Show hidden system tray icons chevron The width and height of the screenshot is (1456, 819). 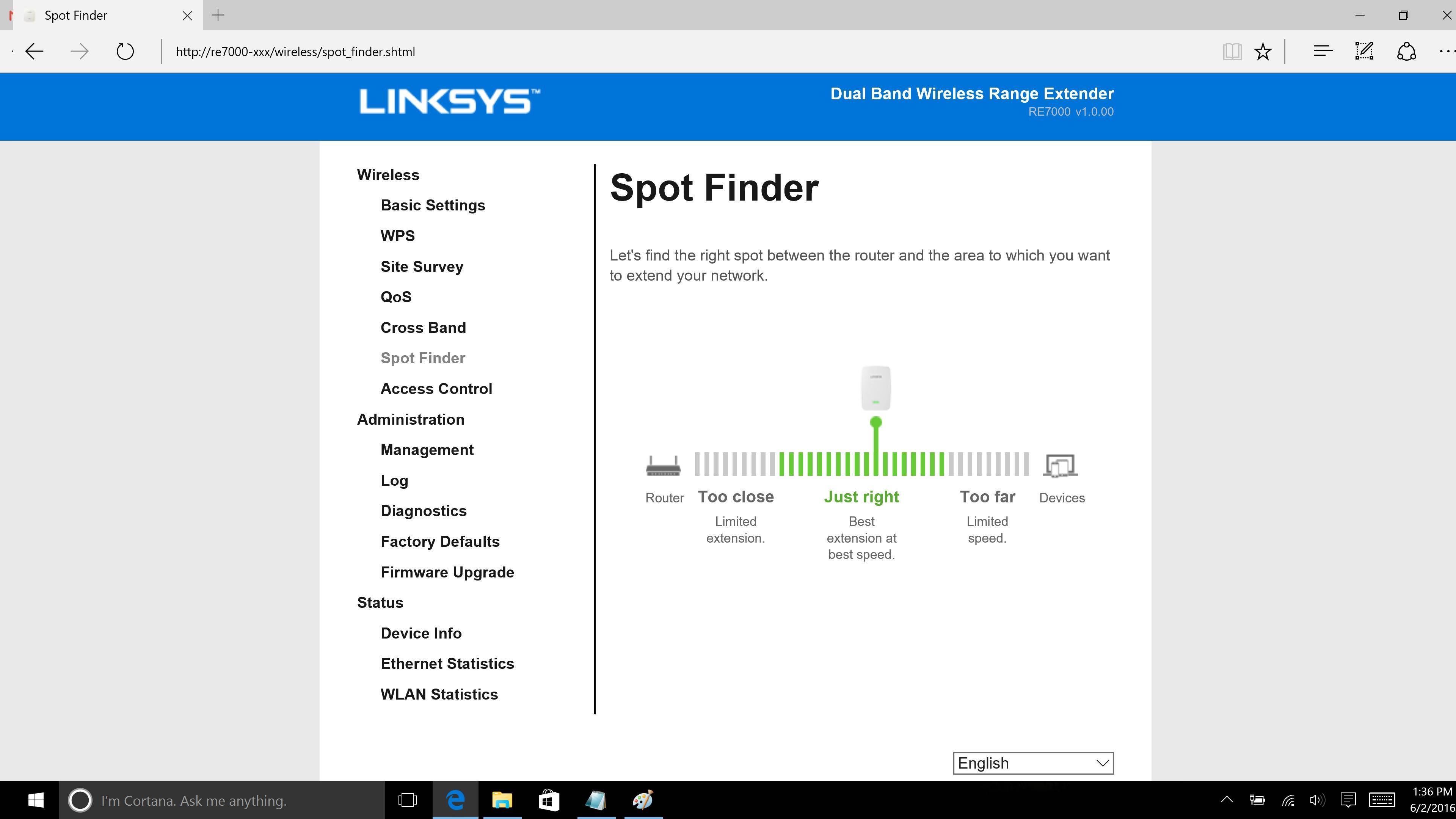point(1227,800)
